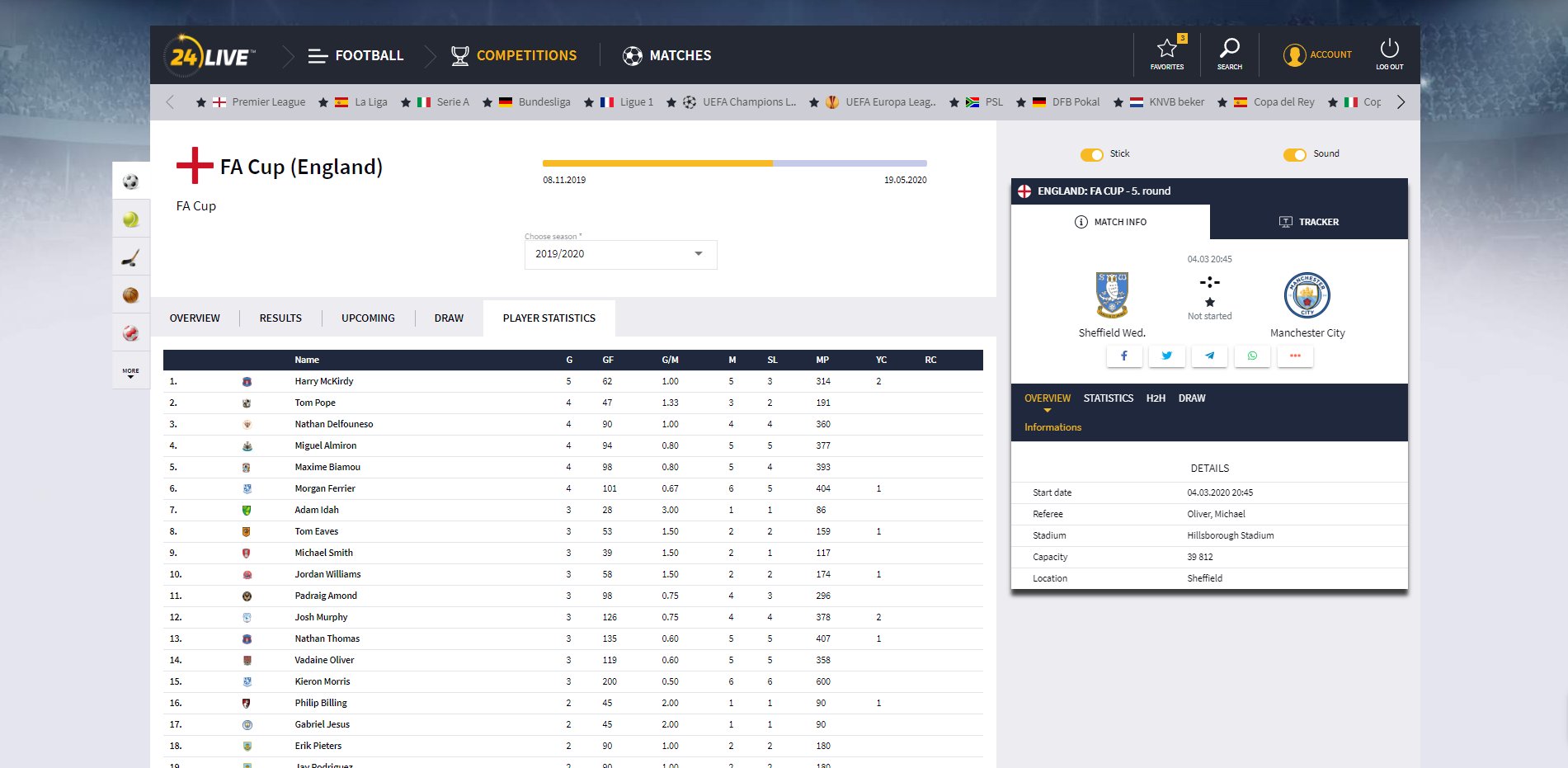The width and height of the screenshot is (1568, 768).
Task: Click the 24Live logo
Action: (x=210, y=55)
